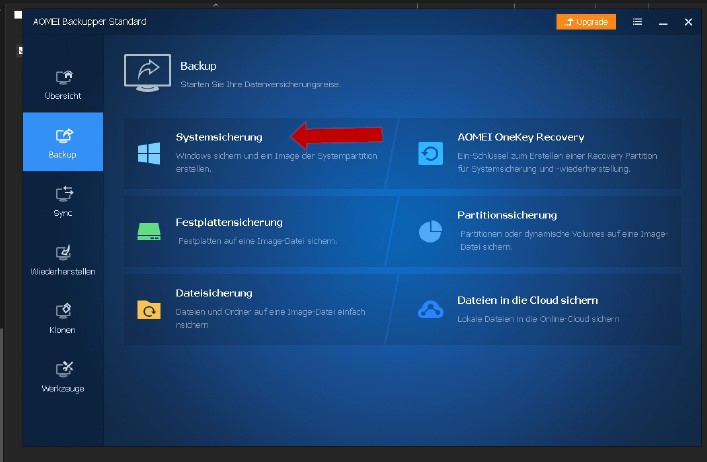
Task: Open the Sync sidebar icon
Action: pos(64,194)
